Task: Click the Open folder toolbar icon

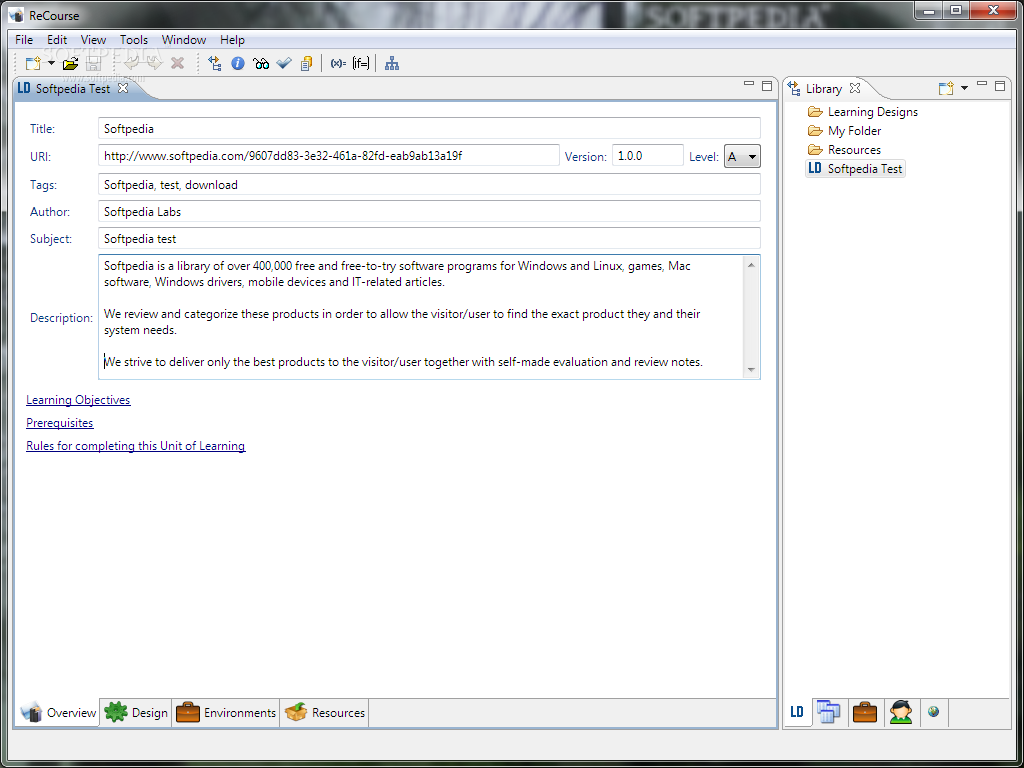Action: pos(71,63)
